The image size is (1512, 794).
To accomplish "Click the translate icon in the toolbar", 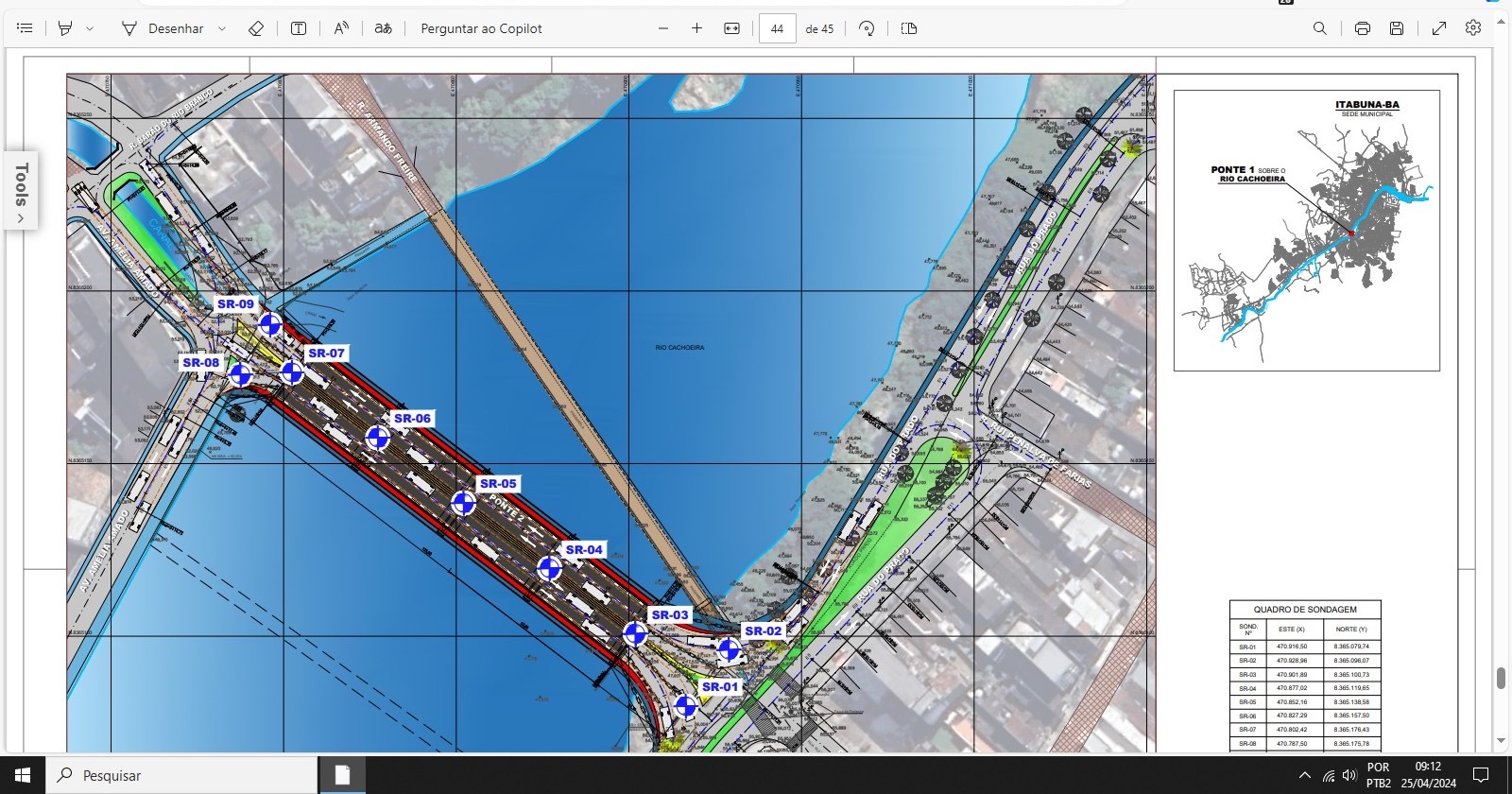I will click(x=383, y=28).
